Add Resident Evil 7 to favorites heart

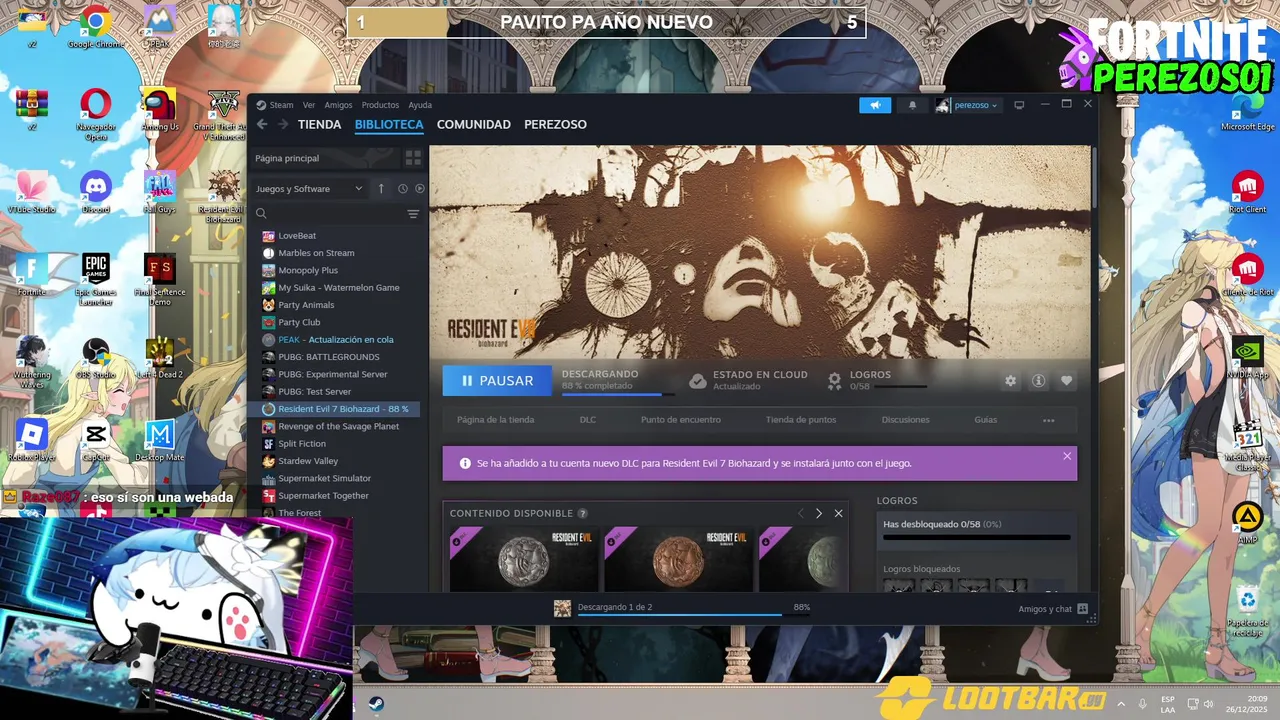(1067, 381)
